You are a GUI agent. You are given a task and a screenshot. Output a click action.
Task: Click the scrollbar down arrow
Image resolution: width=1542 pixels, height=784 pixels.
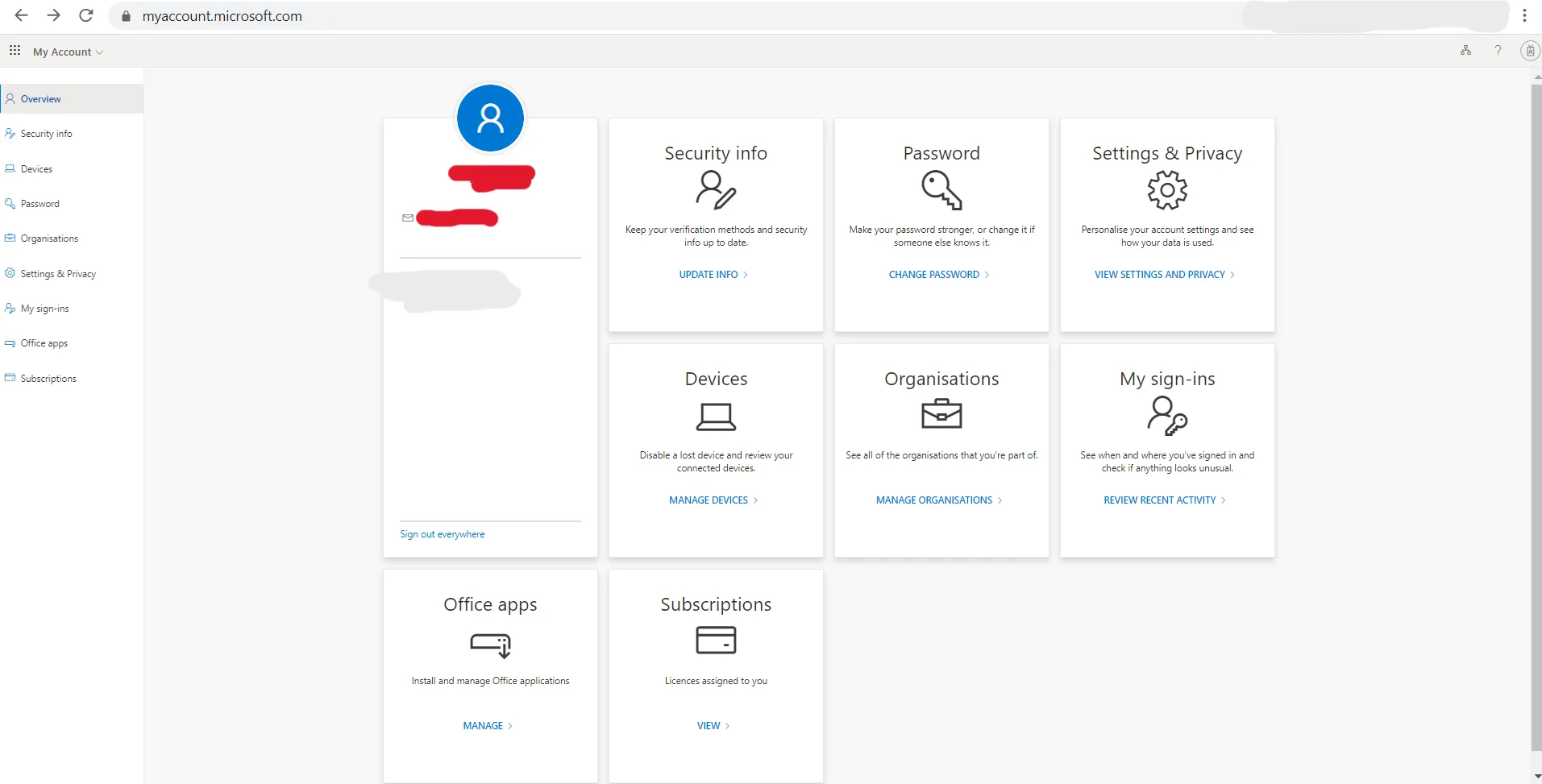coord(1536,776)
